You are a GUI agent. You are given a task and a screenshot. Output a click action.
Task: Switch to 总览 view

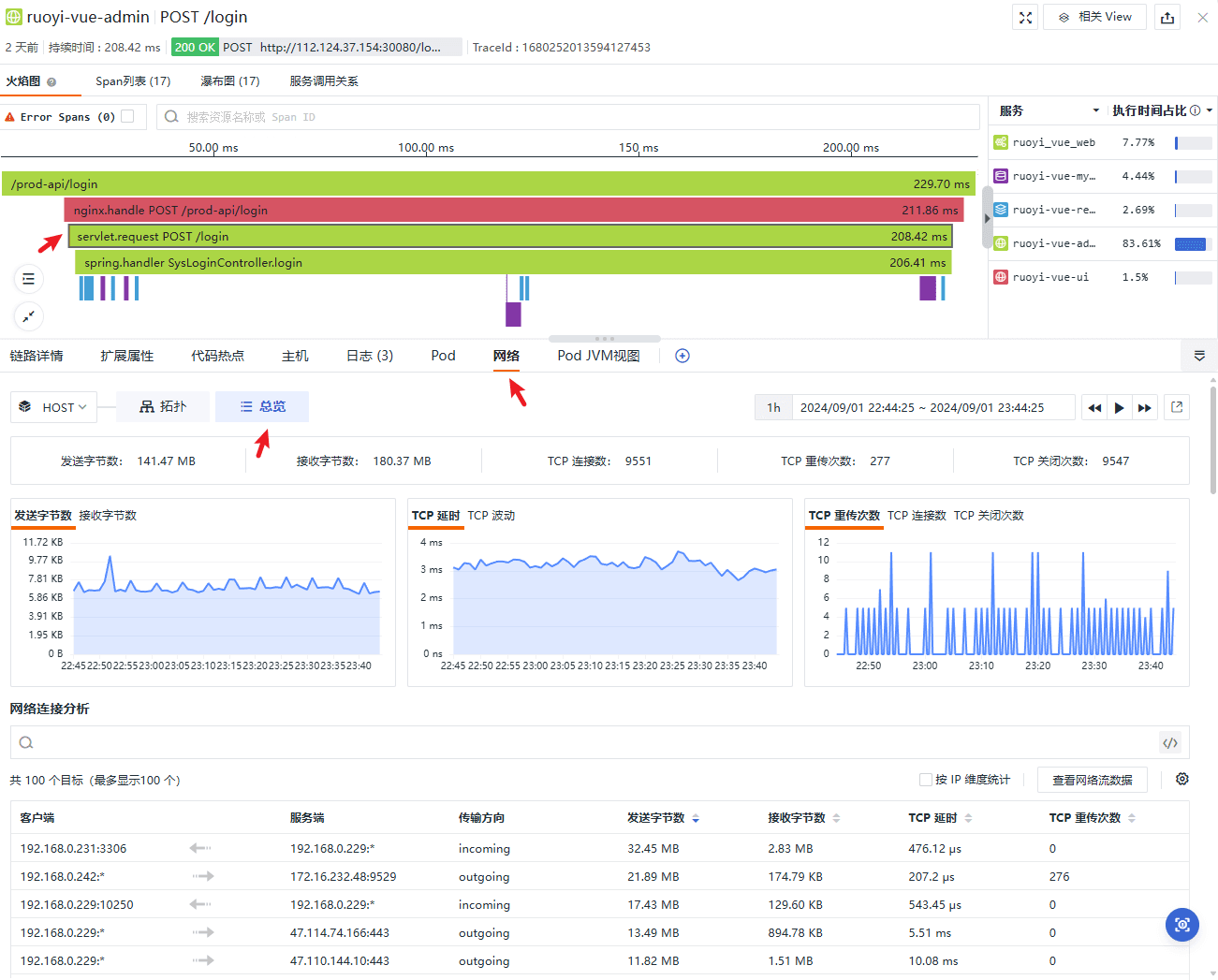coord(262,406)
